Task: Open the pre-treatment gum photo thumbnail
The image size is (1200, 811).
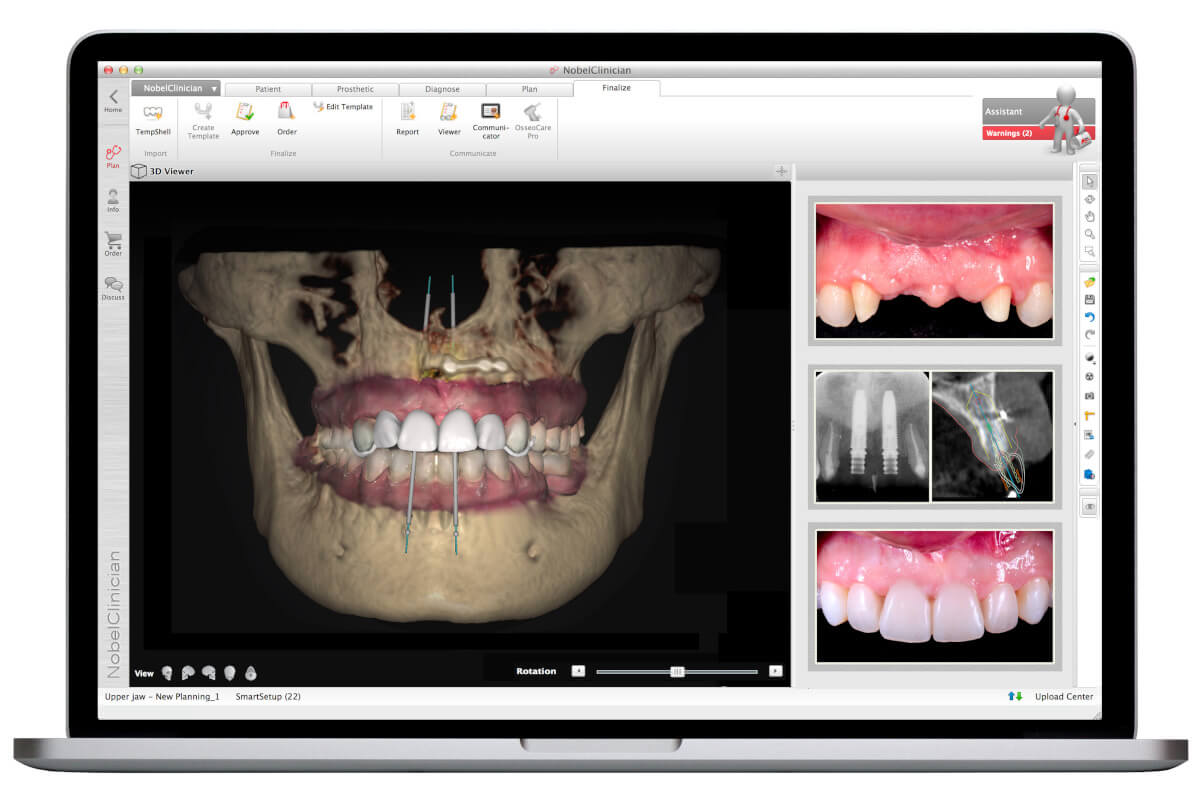Action: [934, 270]
